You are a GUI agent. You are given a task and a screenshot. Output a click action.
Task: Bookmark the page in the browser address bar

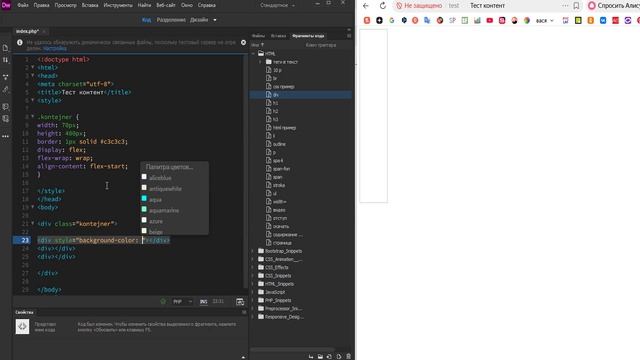(576, 6)
